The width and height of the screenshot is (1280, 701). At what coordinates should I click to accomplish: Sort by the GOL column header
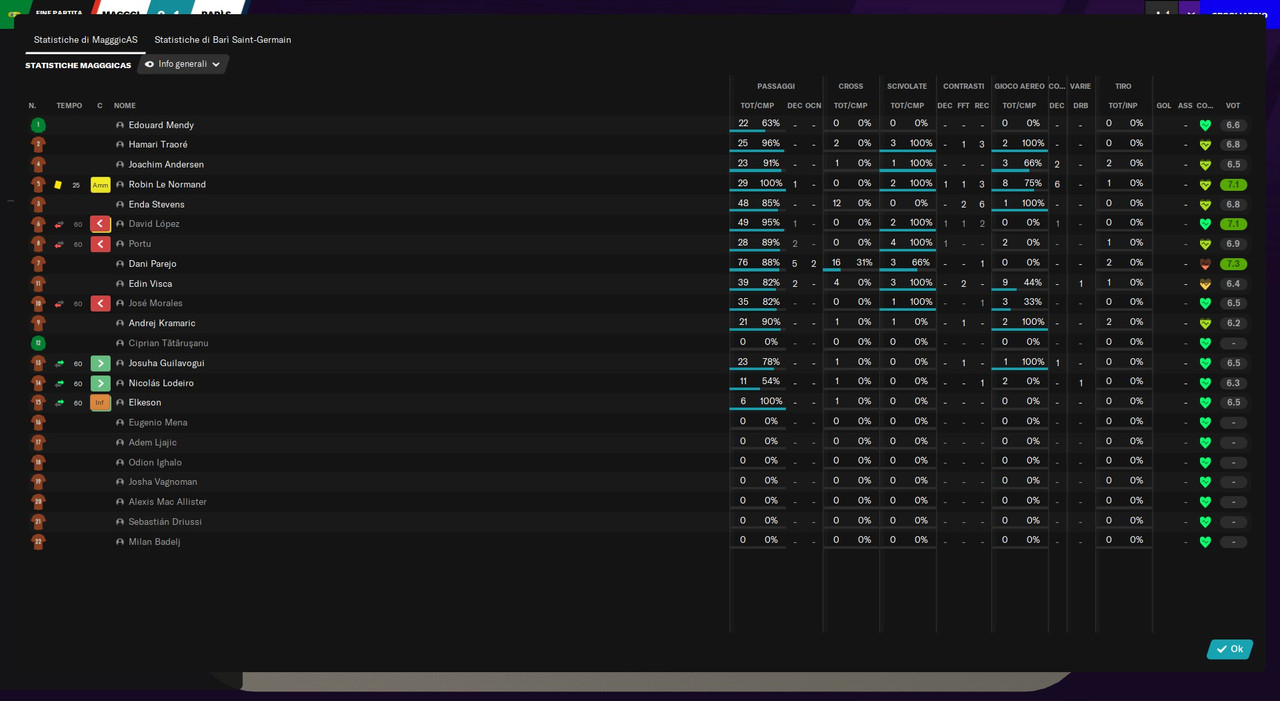(x=1164, y=106)
